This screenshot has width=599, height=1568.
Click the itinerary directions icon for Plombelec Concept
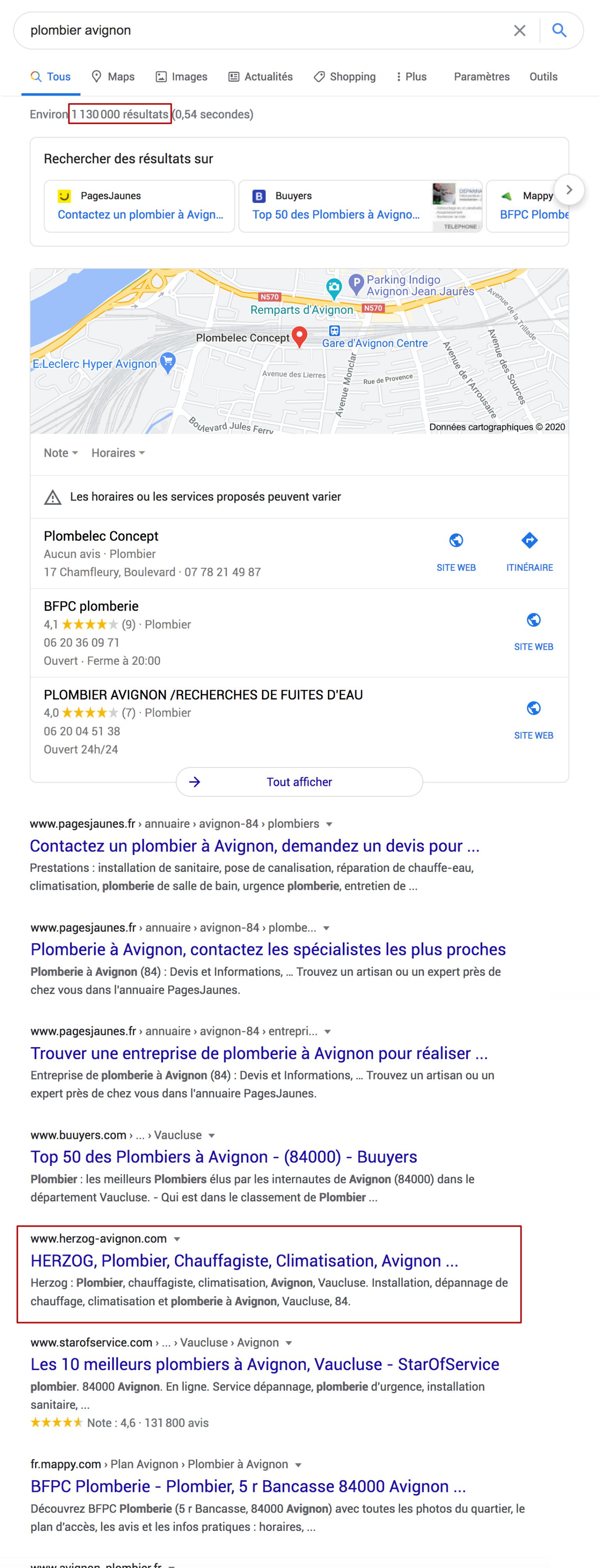pyautogui.click(x=529, y=540)
